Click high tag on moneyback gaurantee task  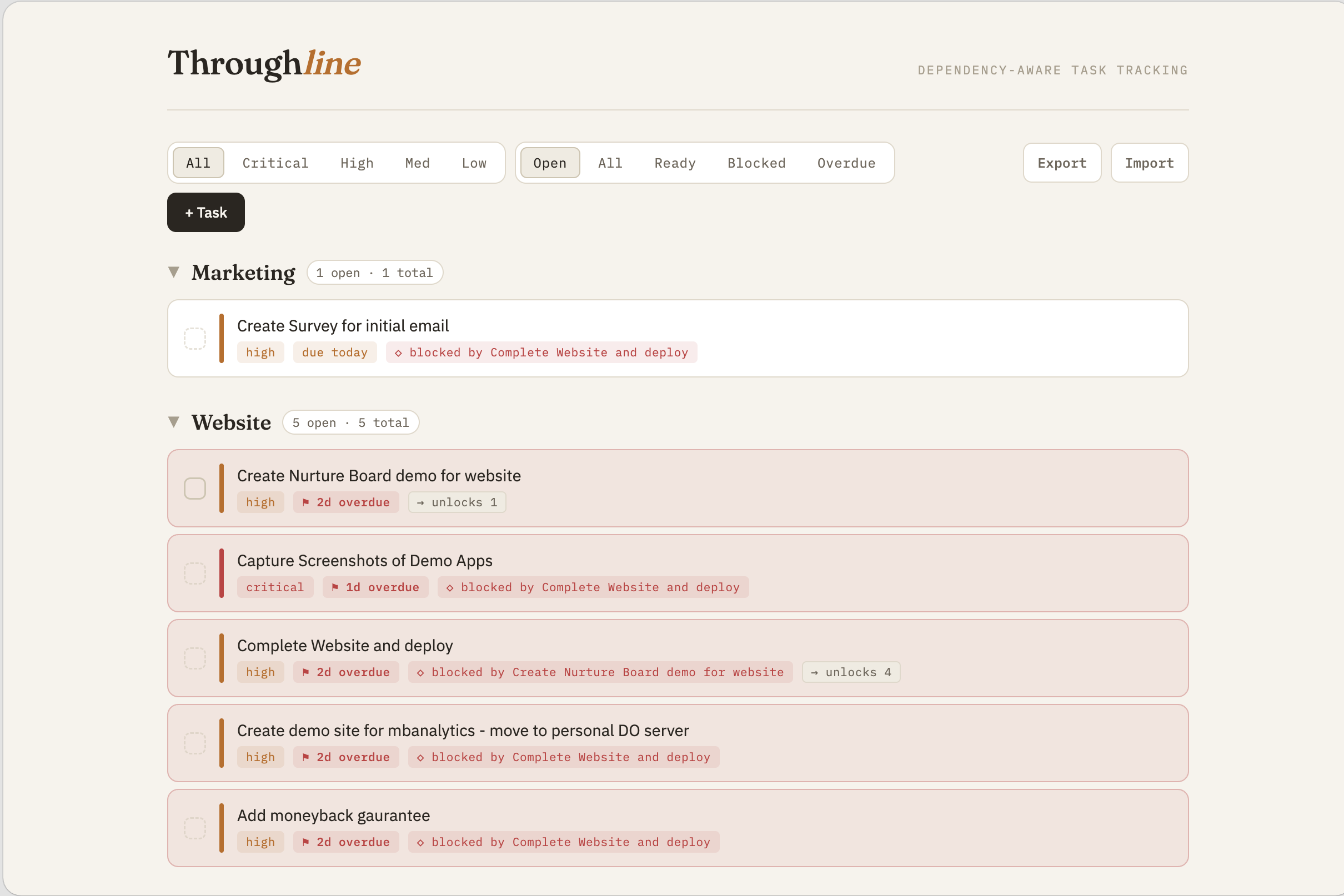(260, 842)
